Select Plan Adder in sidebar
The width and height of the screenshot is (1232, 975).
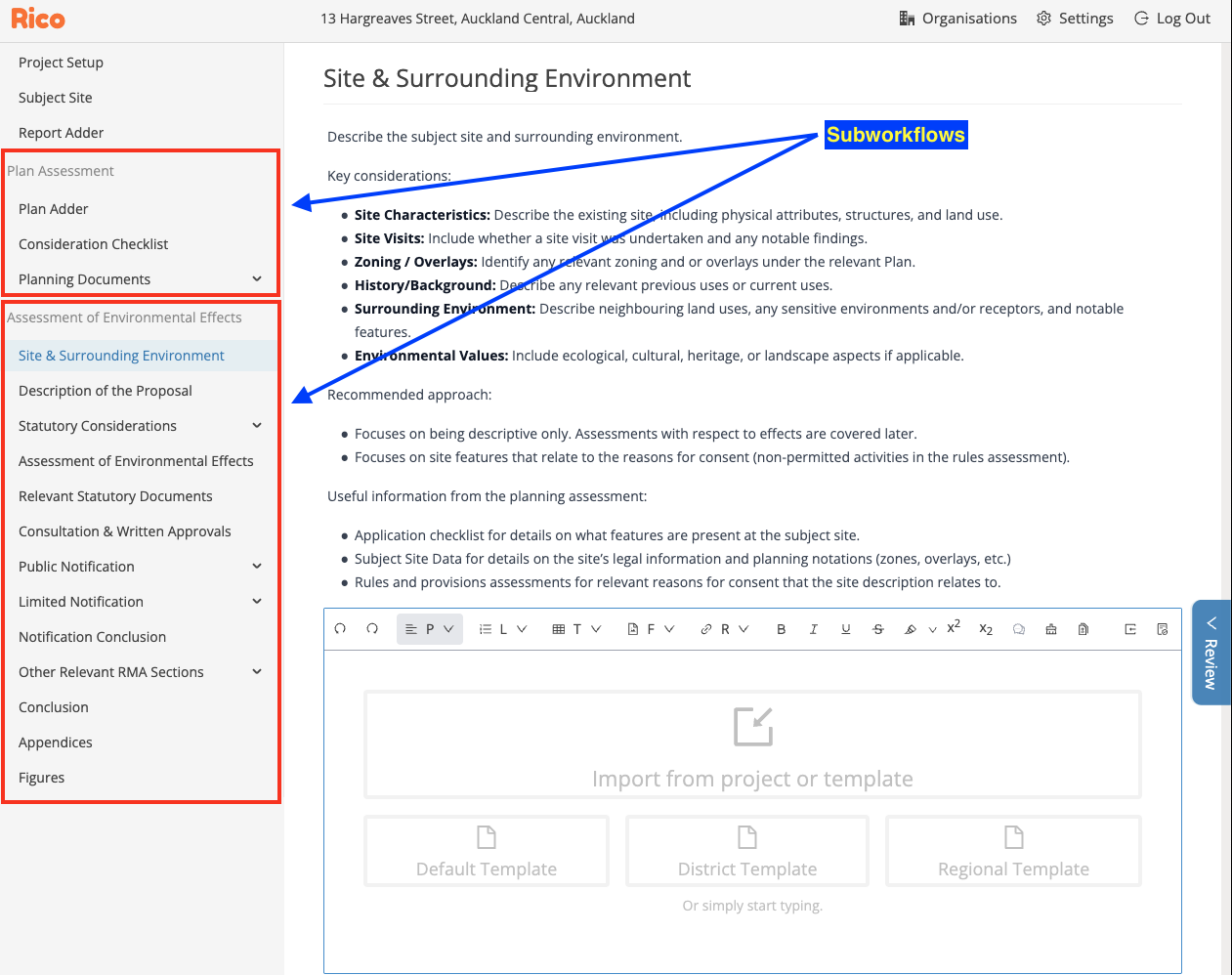point(54,209)
